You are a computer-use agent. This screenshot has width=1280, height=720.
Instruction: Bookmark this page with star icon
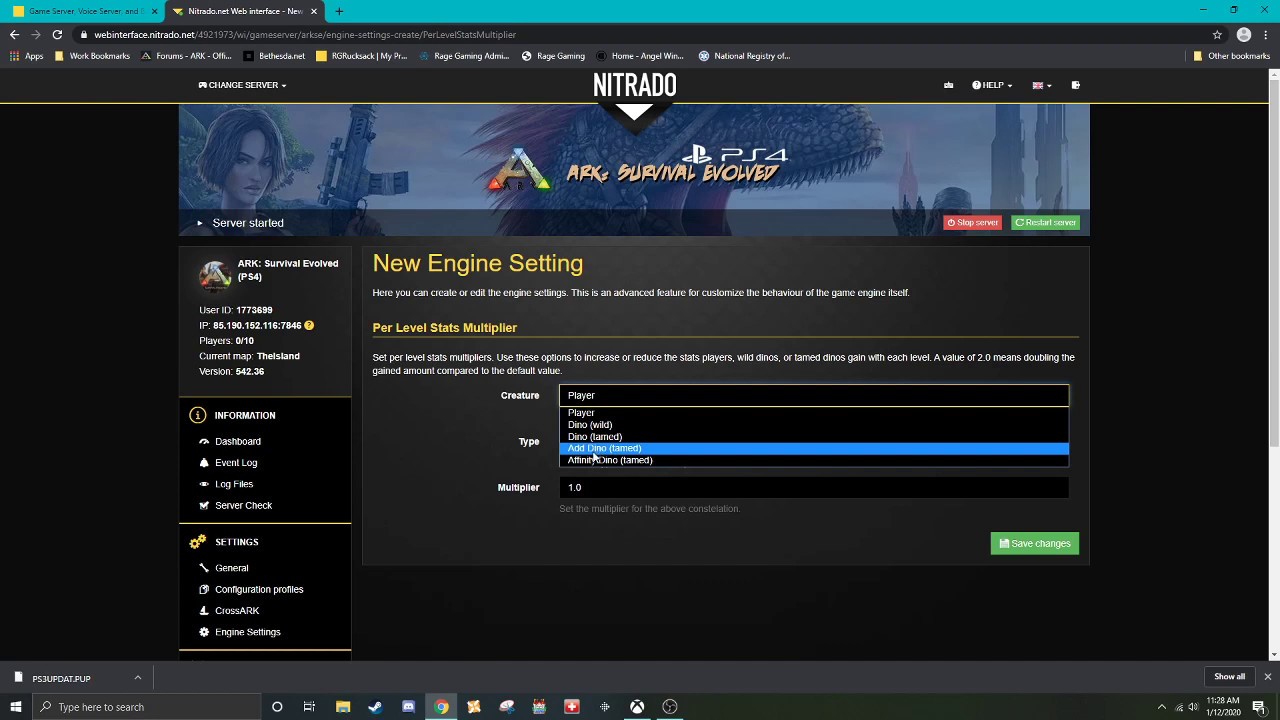point(1217,34)
